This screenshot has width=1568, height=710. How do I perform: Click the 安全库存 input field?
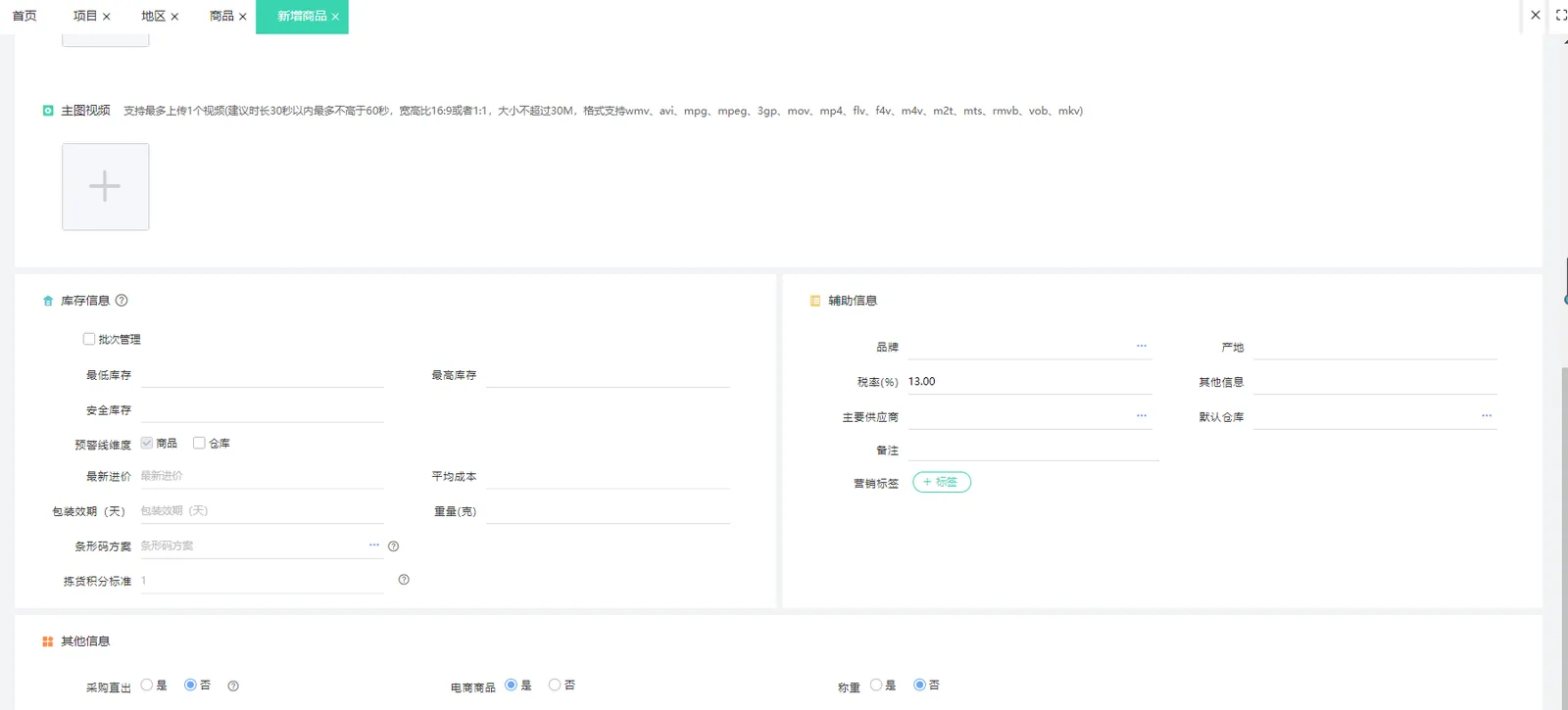pyautogui.click(x=262, y=410)
